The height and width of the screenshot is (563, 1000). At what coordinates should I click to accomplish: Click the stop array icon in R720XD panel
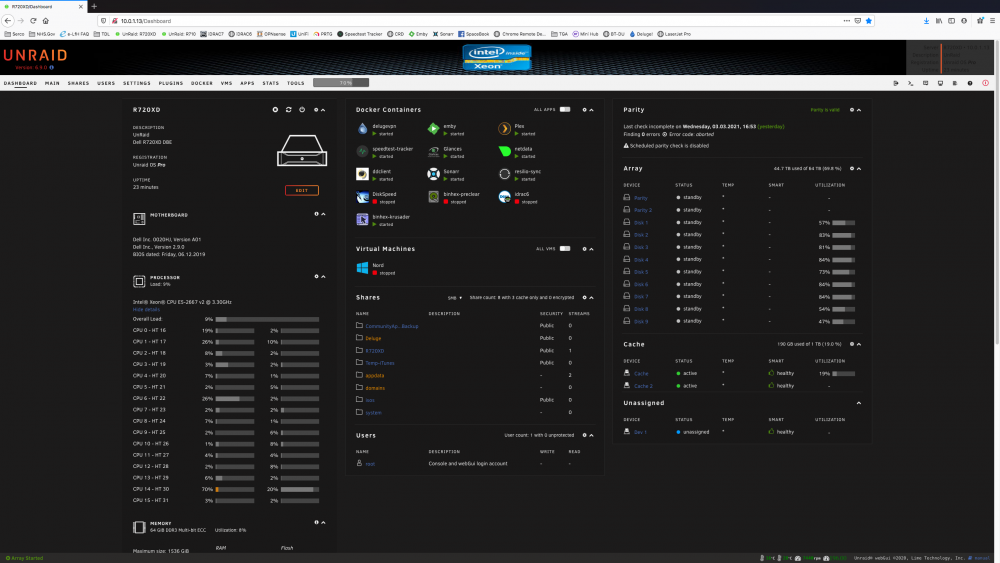[x=276, y=110]
